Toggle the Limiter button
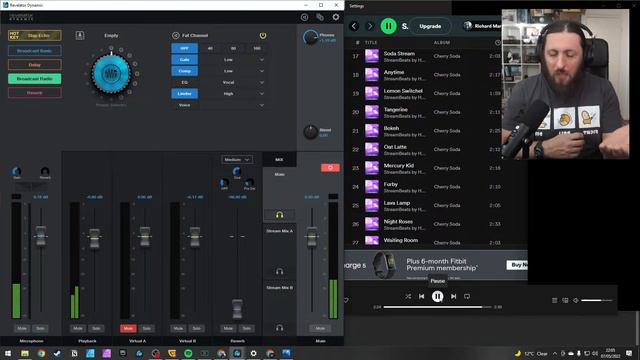The image size is (640, 360). [x=184, y=93]
